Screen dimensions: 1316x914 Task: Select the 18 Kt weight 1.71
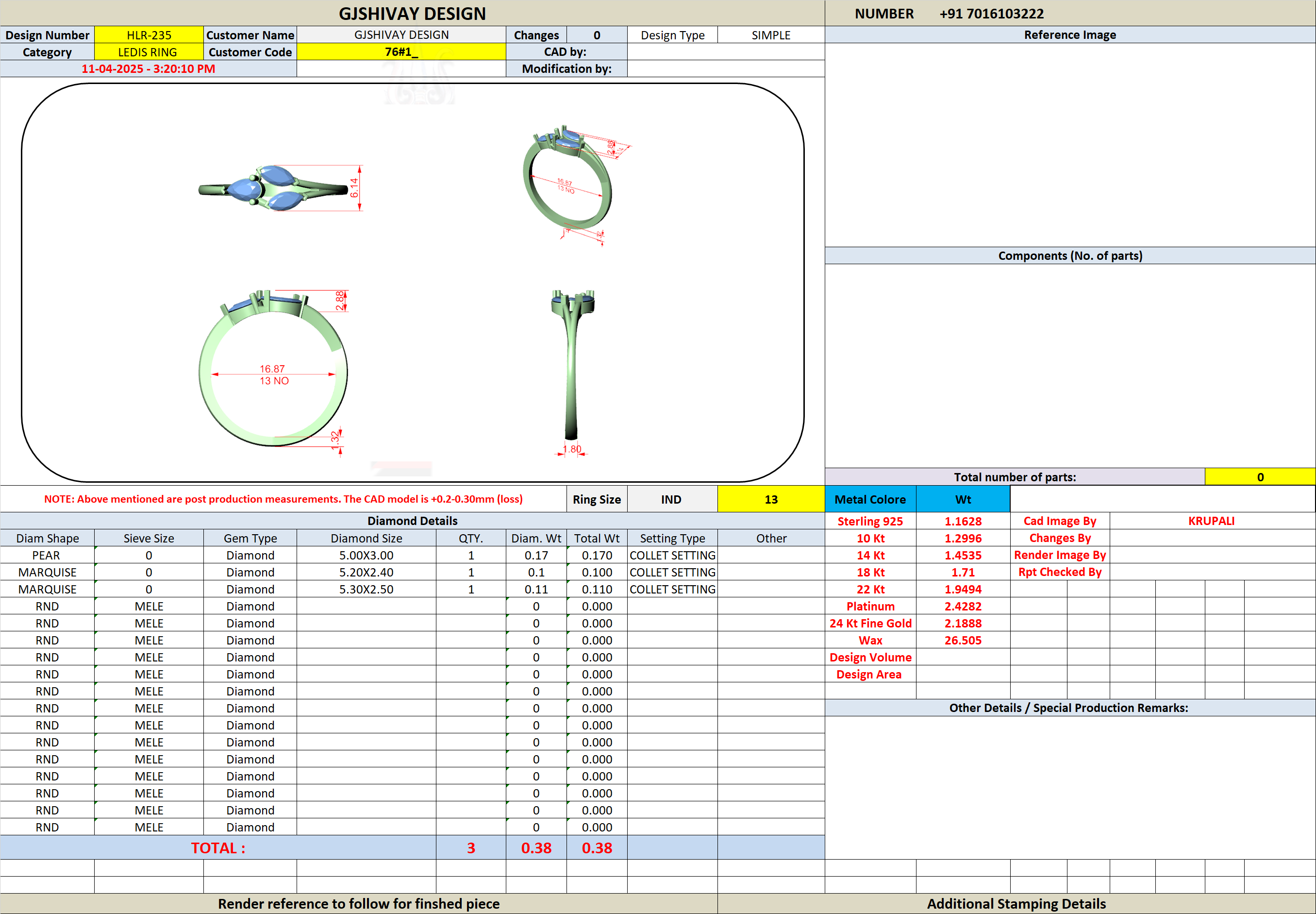pyautogui.click(x=963, y=572)
